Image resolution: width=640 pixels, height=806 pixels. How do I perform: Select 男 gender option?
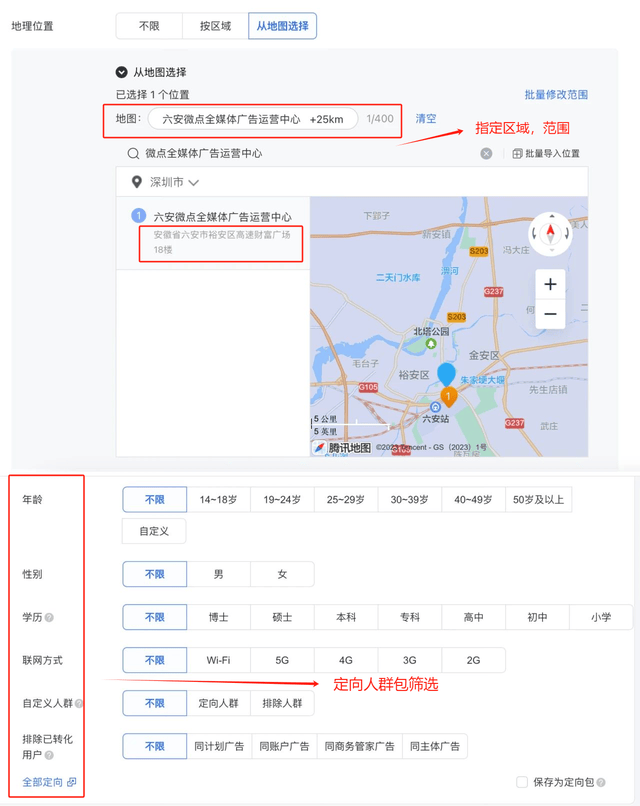(x=218, y=574)
